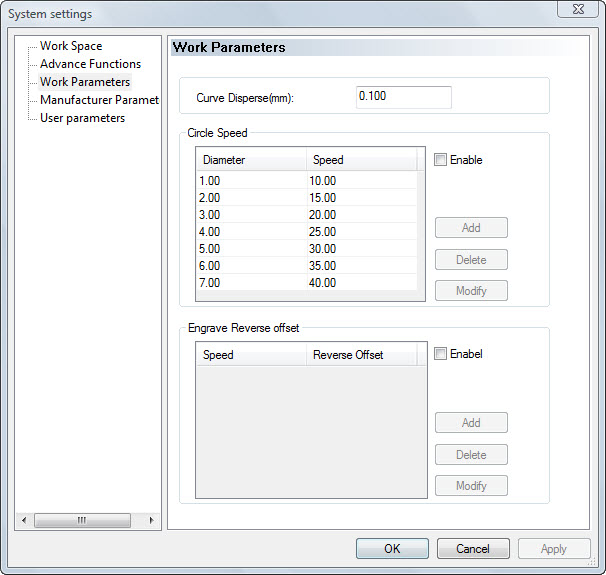The height and width of the screenshot is (575, 606).
Task: Select Work Space in the settings tree
Action: [x=70, y=46]
